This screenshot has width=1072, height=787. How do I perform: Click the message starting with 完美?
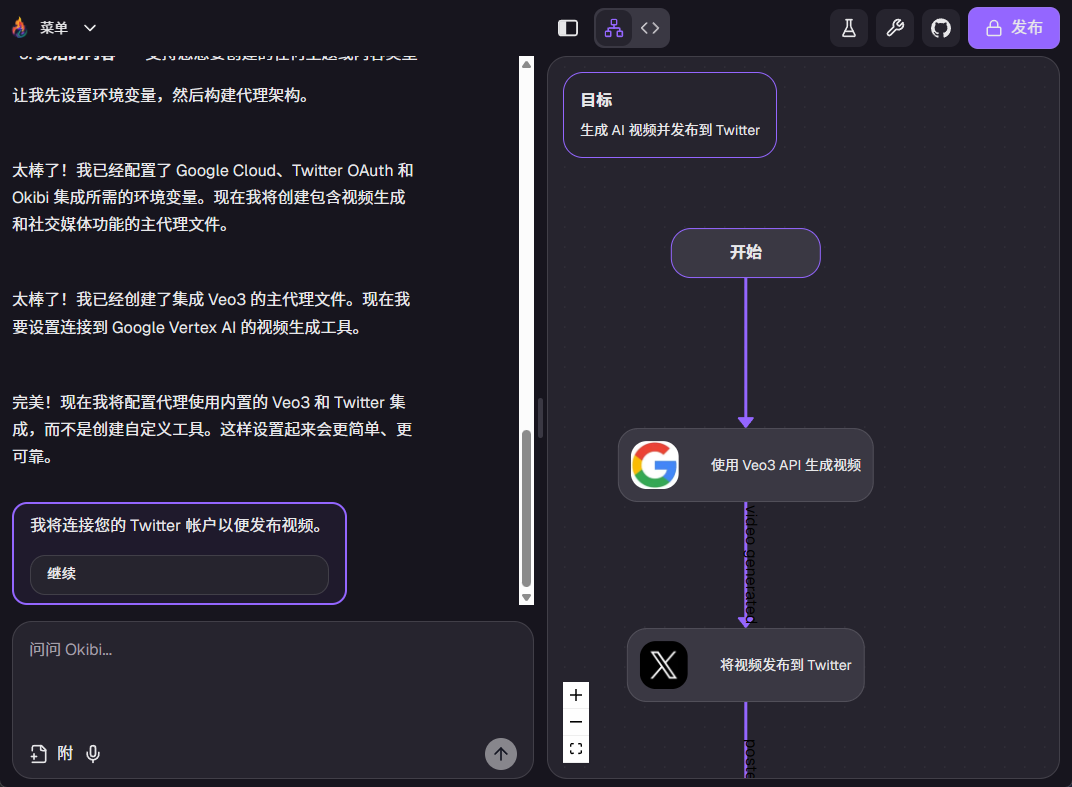point(212,429)
